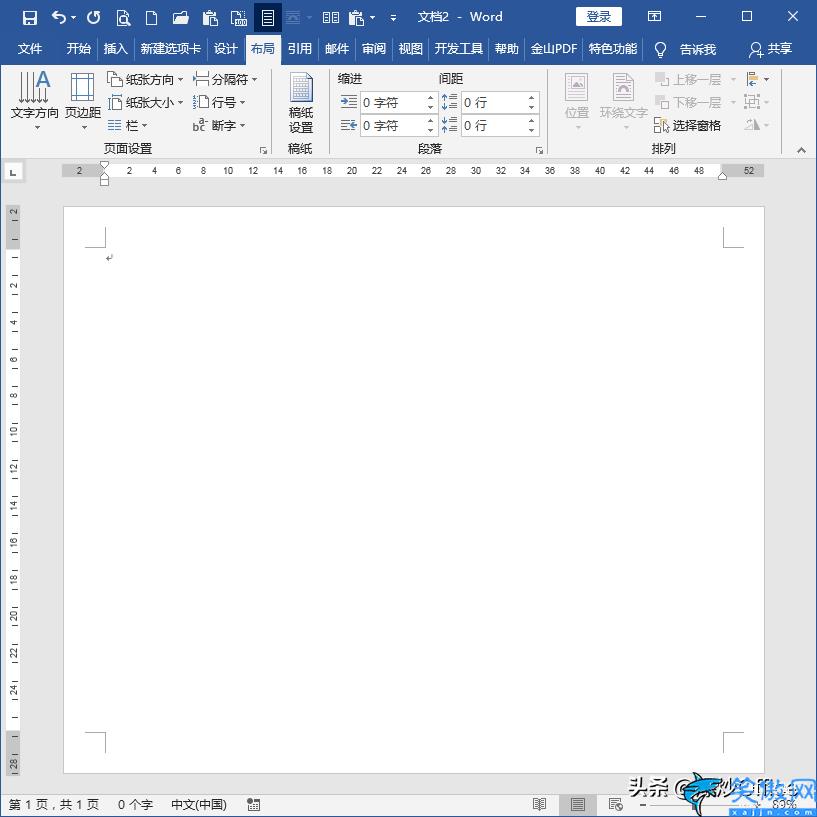817x817 pixels.
Task: Increase left indent with the up stepper
Action: pyautogui.click(x=430, y=97)
